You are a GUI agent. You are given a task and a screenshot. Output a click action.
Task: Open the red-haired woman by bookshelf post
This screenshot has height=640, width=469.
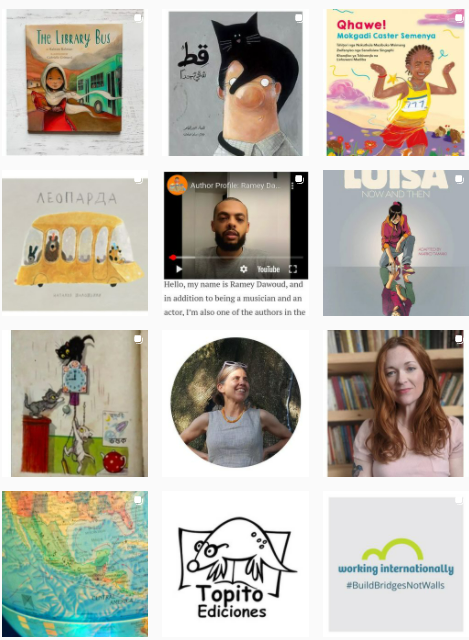coord(395,403)
